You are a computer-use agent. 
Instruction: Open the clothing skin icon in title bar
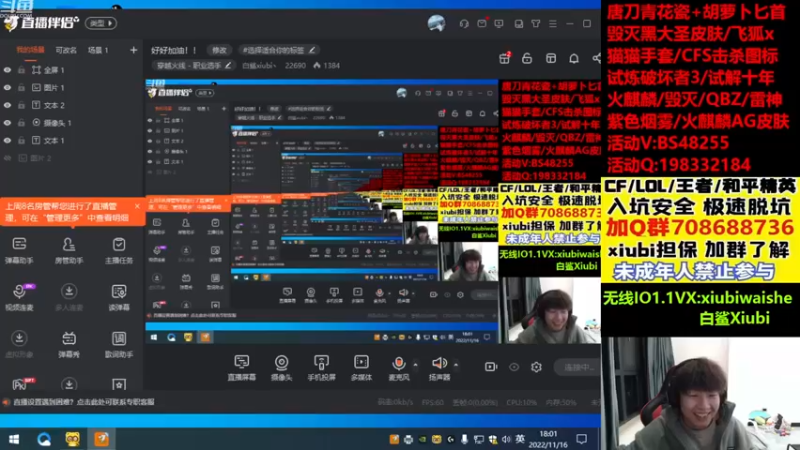pyautogui.click(x=536, y=23)
